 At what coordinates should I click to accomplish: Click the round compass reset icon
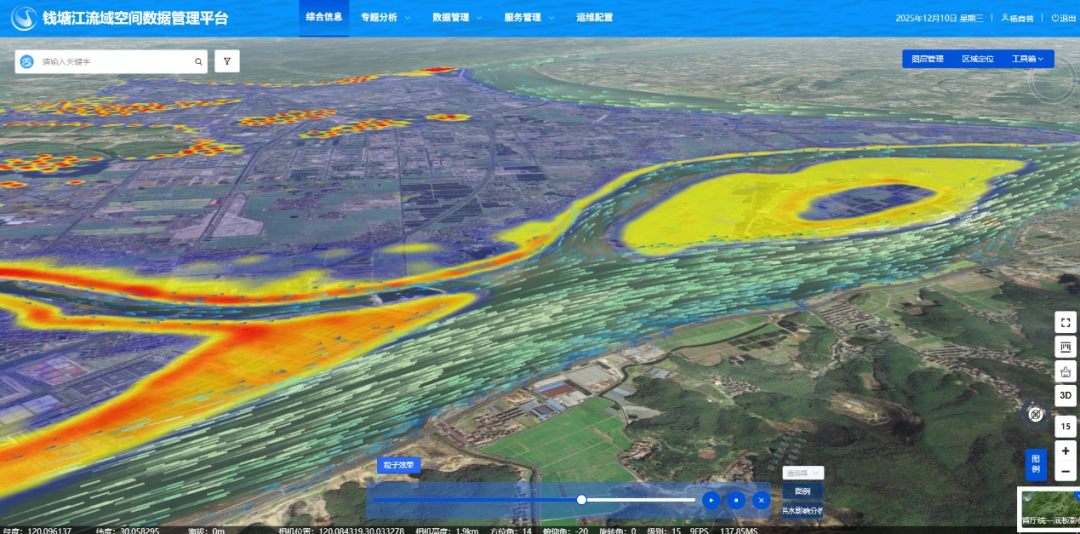tap(1035, 414)
